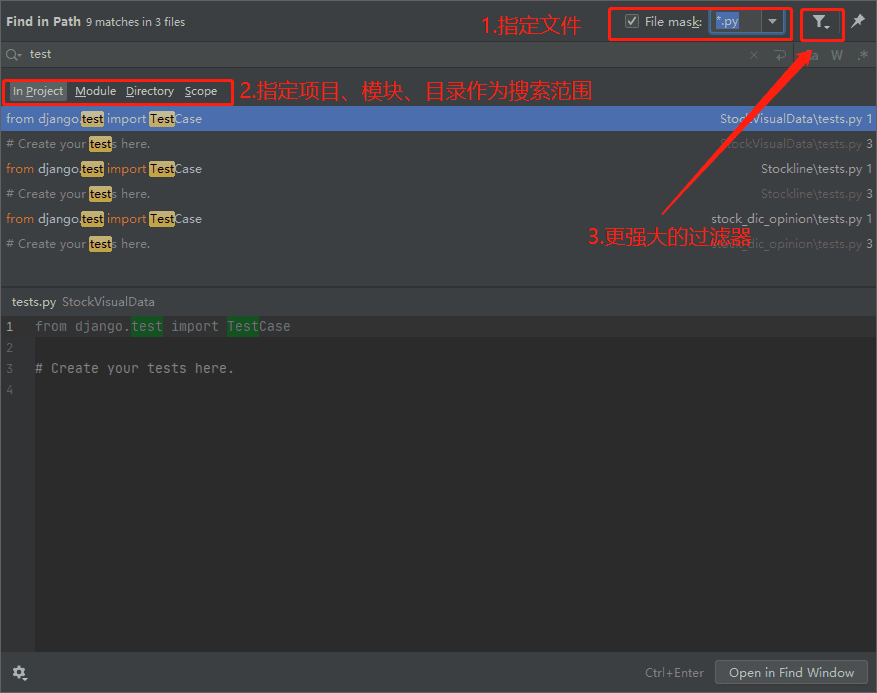Screen dimensions: 877x693
Task: Click the search text field containing test
Action: click(380, 55)
